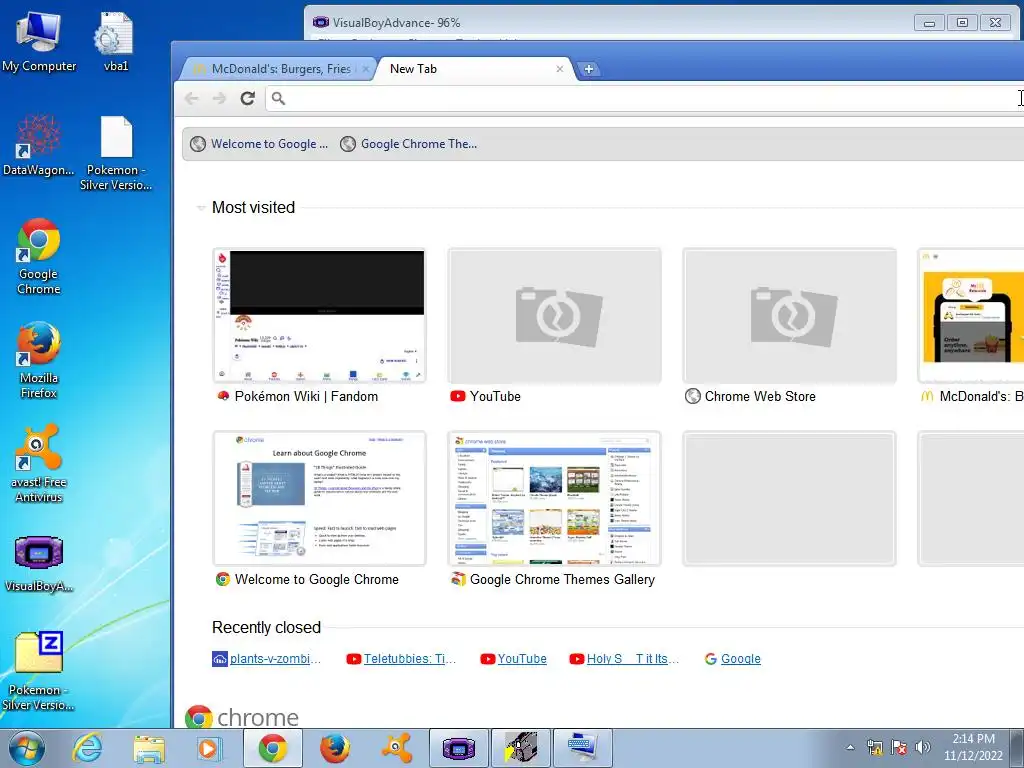Click the keyboard monitor taskbar icon
This screenshot has width=1024, height=768.
point(583,748)
